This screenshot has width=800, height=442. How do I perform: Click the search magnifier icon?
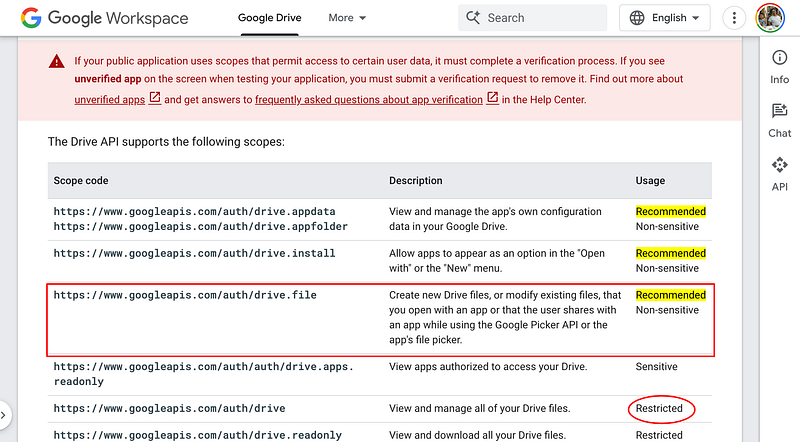tap(473, 18)
